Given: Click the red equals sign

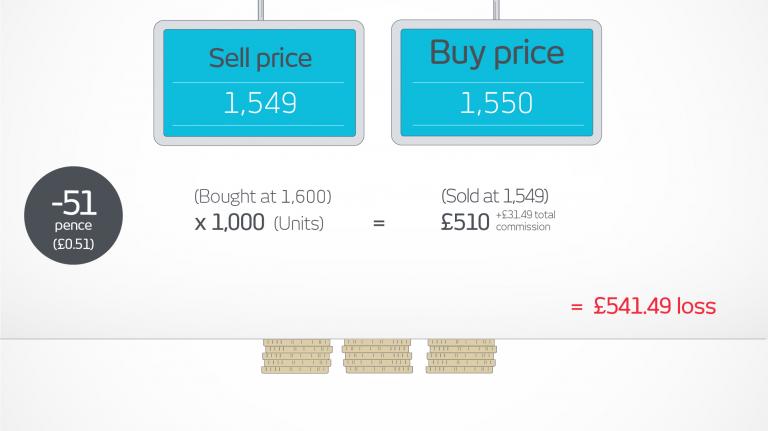Looking at the screenshot, I should [x=577, y=307].
